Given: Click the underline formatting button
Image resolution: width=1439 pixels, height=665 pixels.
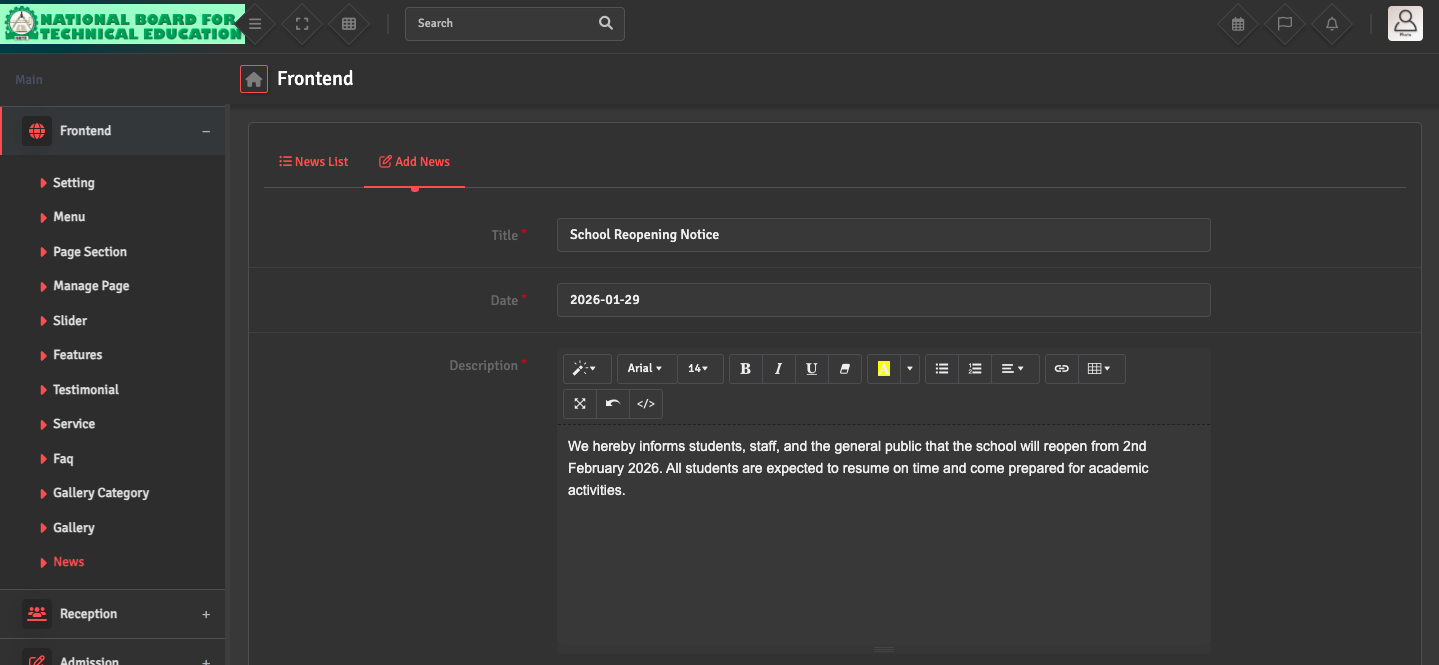Looking at the screenshot, I should coord(811,369).
